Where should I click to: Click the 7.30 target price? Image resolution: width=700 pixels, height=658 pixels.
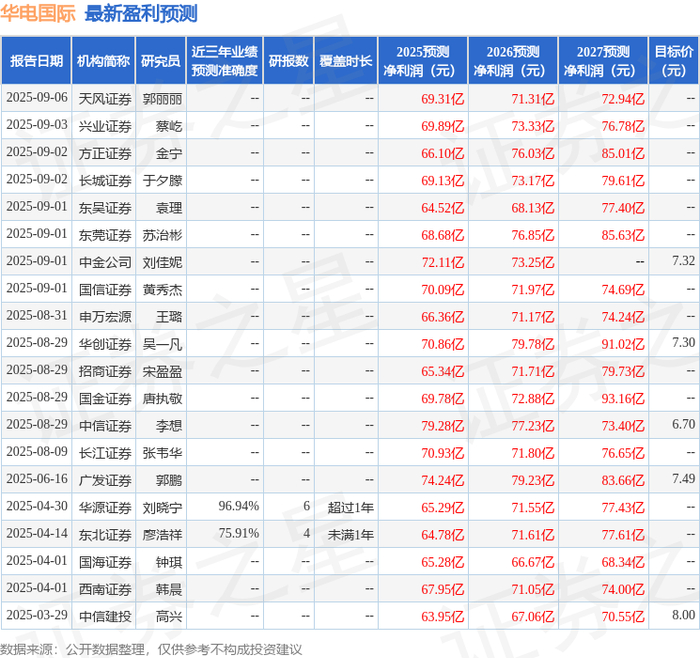[x=683, y=342]
